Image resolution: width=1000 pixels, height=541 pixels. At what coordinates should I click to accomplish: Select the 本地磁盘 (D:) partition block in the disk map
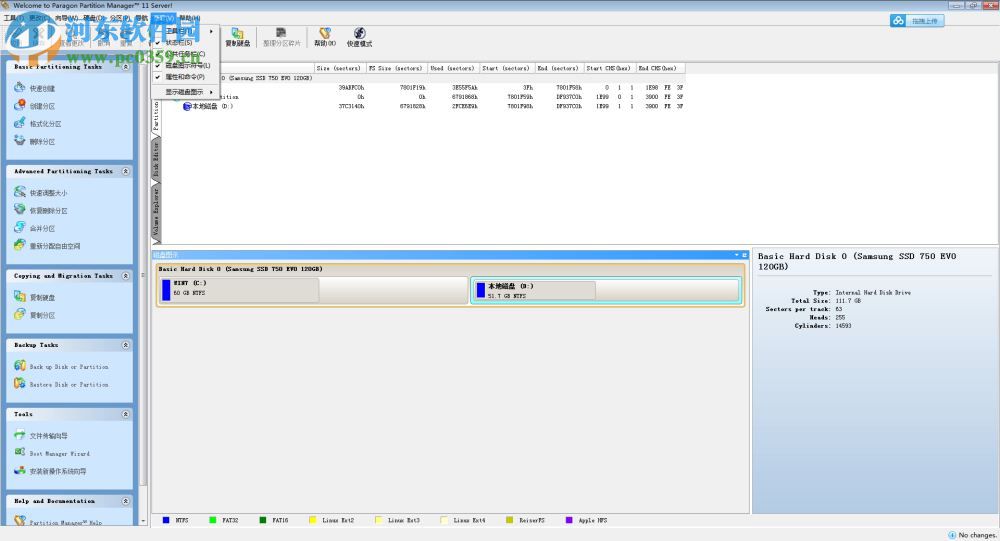pos(605,290)
